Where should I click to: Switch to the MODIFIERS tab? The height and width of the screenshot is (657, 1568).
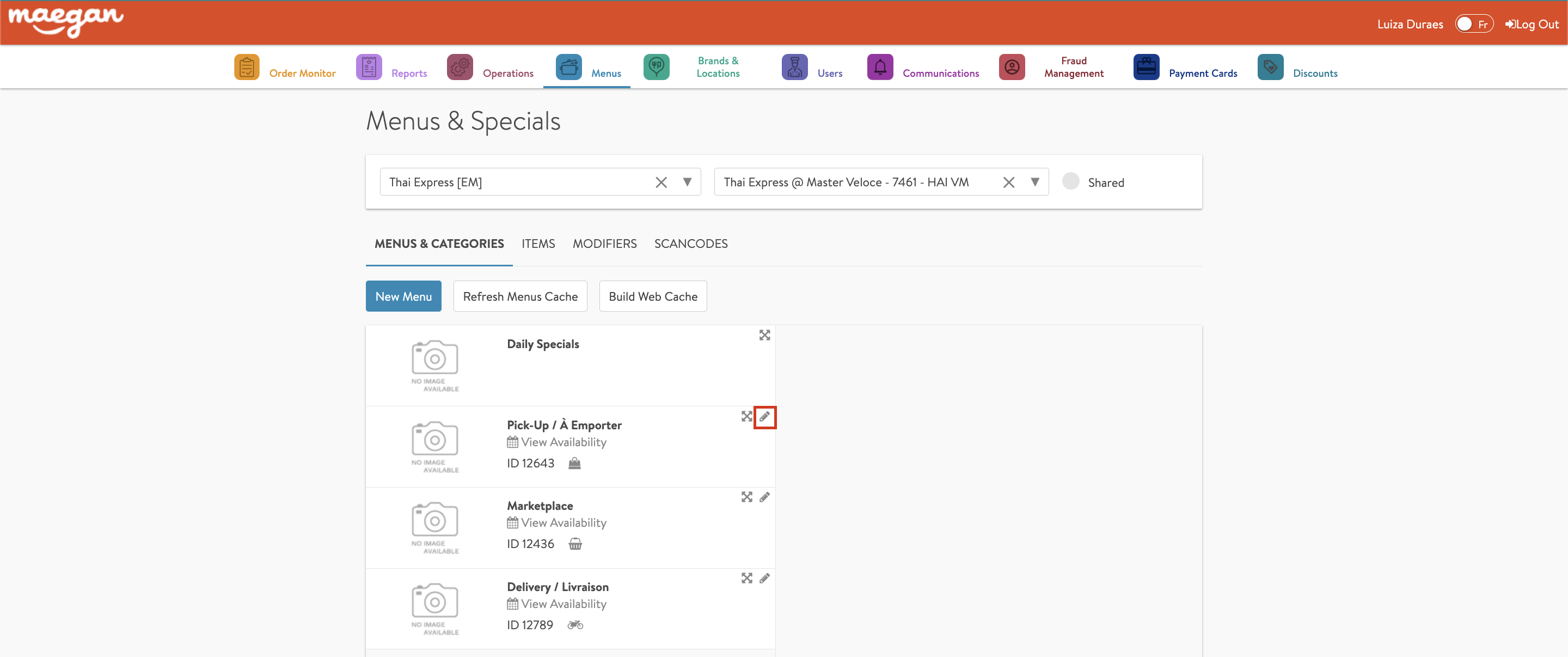click(604, 244)
